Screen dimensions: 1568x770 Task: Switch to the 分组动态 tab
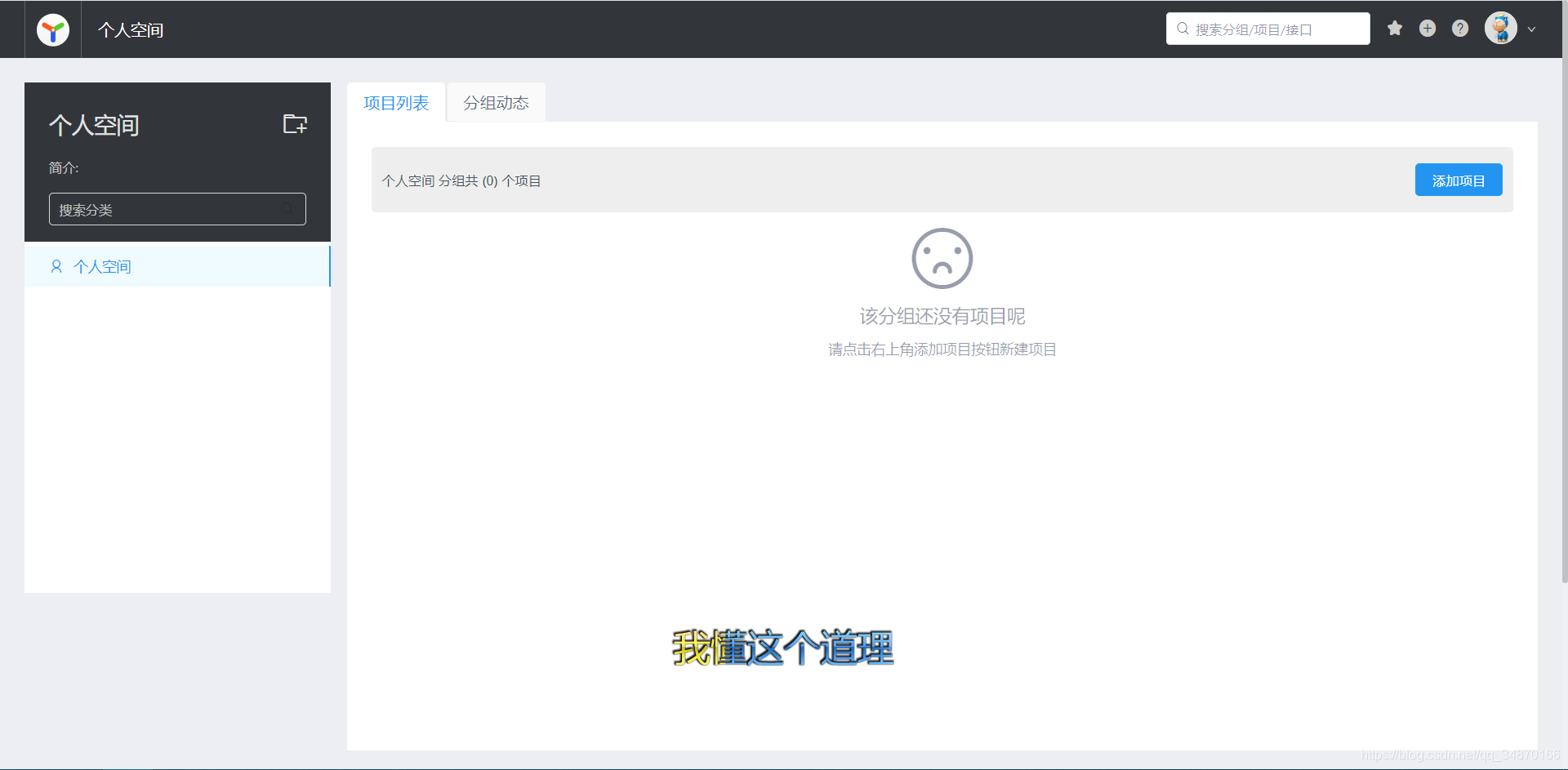(x=496, y=103)
